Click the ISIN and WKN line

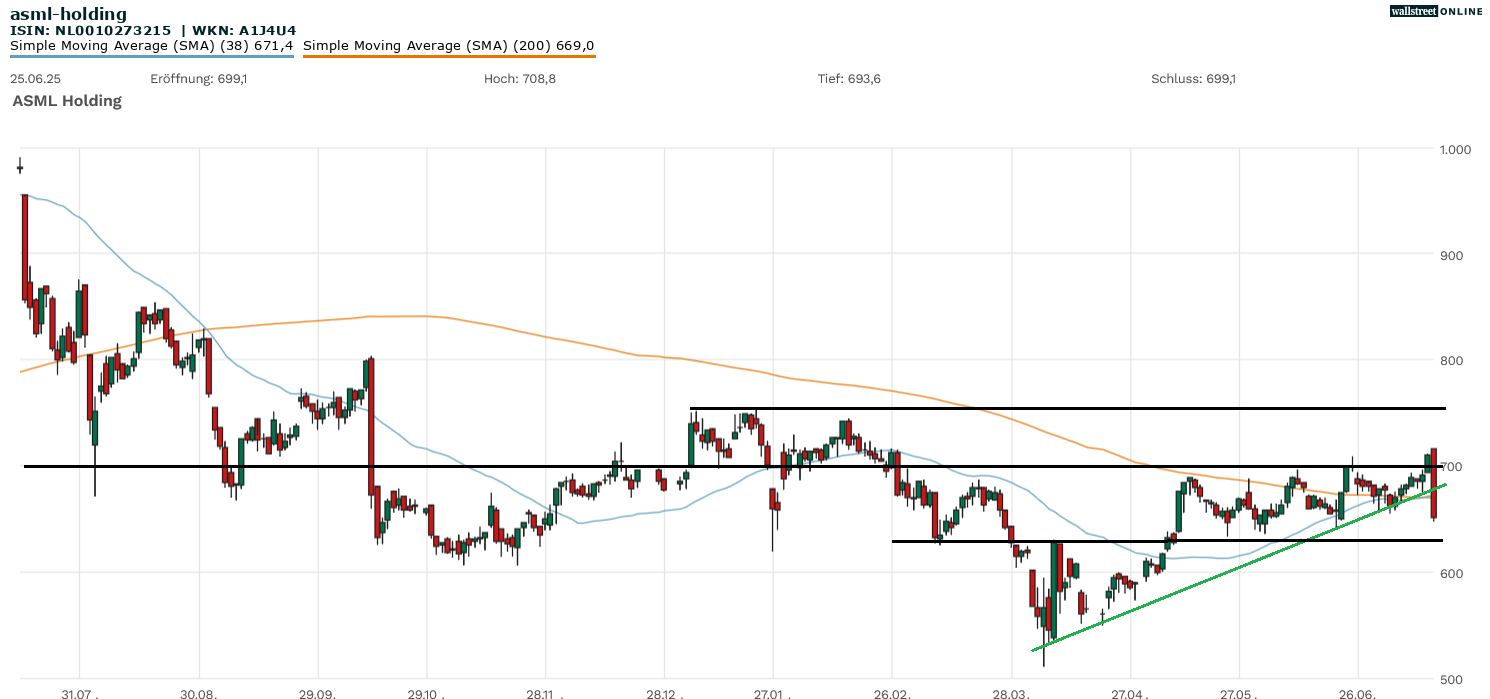point(152,31)
